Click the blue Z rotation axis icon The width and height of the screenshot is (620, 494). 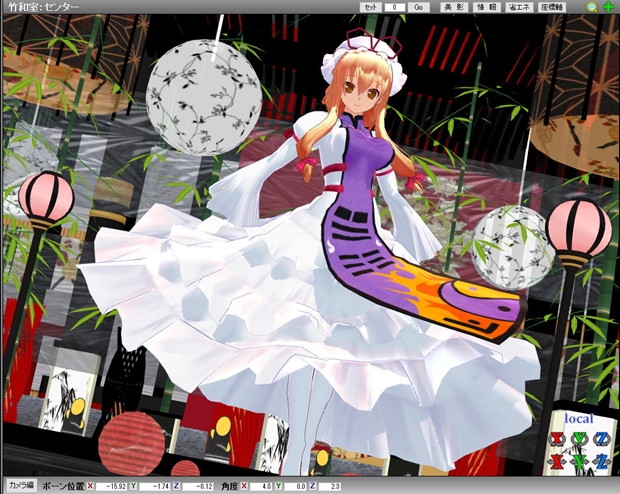[601, 439]
